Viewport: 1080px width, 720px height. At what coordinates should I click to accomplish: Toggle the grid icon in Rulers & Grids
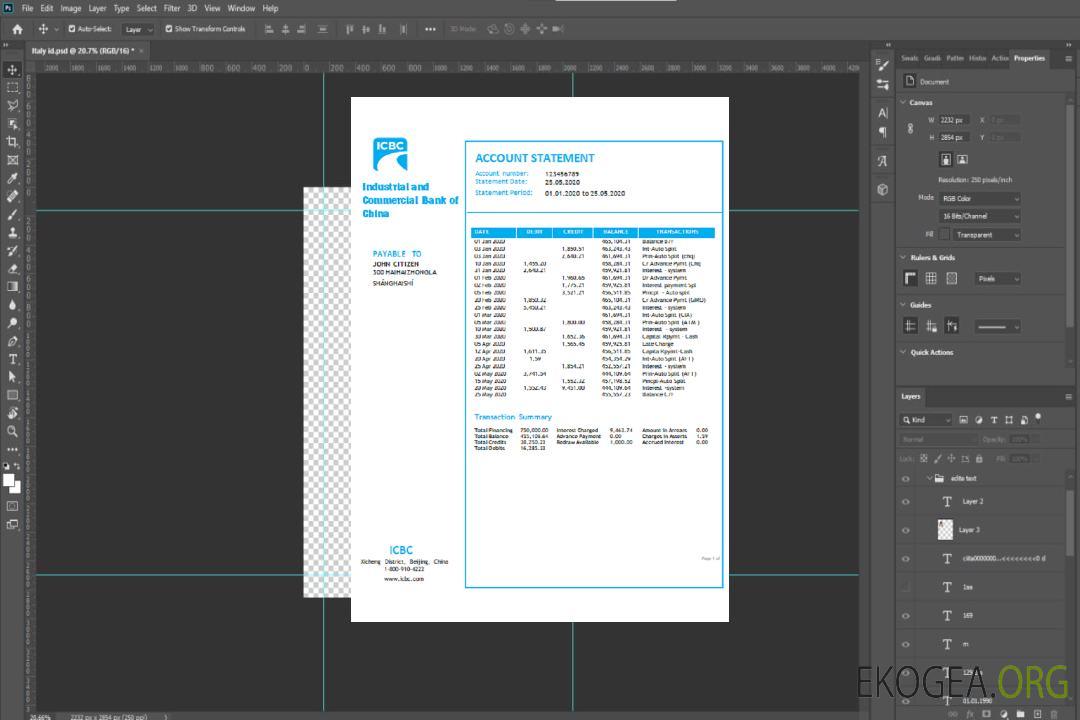pyautogui.click(x=931, y=278)
